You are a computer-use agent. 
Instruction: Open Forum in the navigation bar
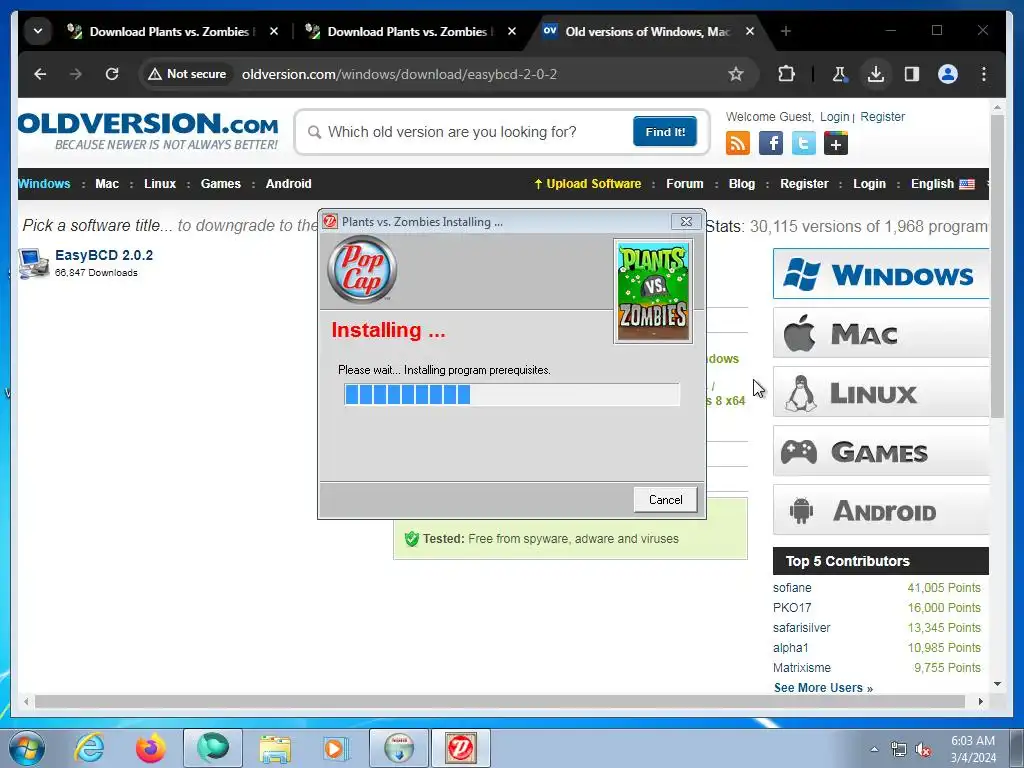click(x=684, y=184)
